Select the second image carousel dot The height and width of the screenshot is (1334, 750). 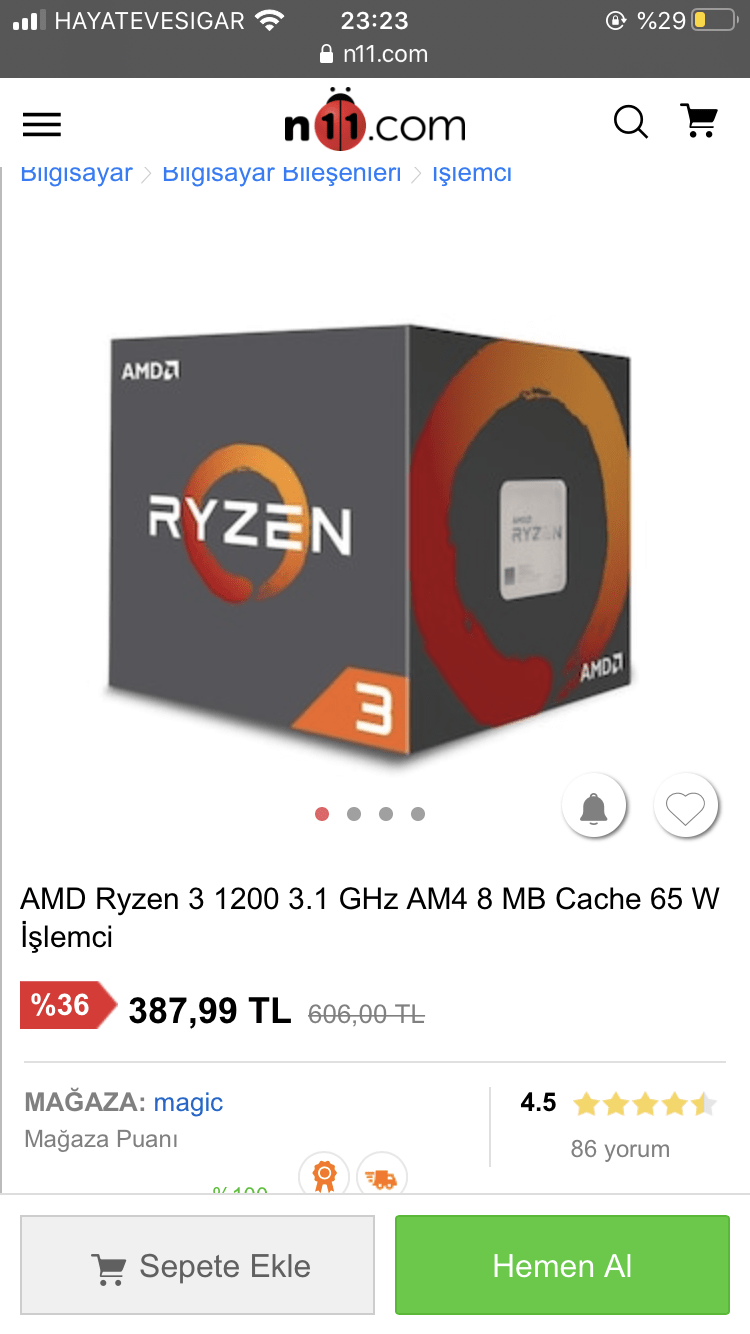click(x=354, y=814)
